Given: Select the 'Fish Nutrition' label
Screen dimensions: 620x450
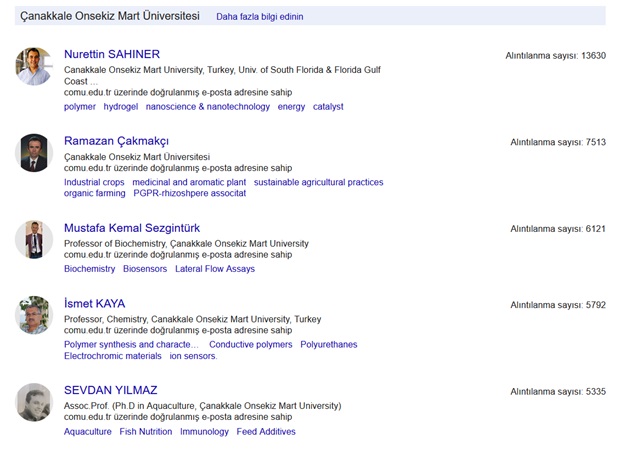Looking at the screenshot, I should pyautogui.click(x=146, y=431).
